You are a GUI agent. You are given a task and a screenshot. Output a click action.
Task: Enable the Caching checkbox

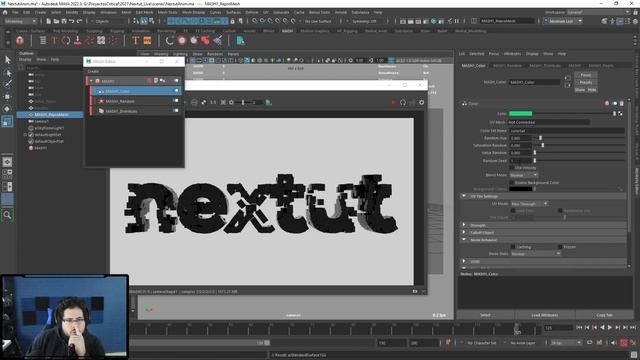point(513,247)
